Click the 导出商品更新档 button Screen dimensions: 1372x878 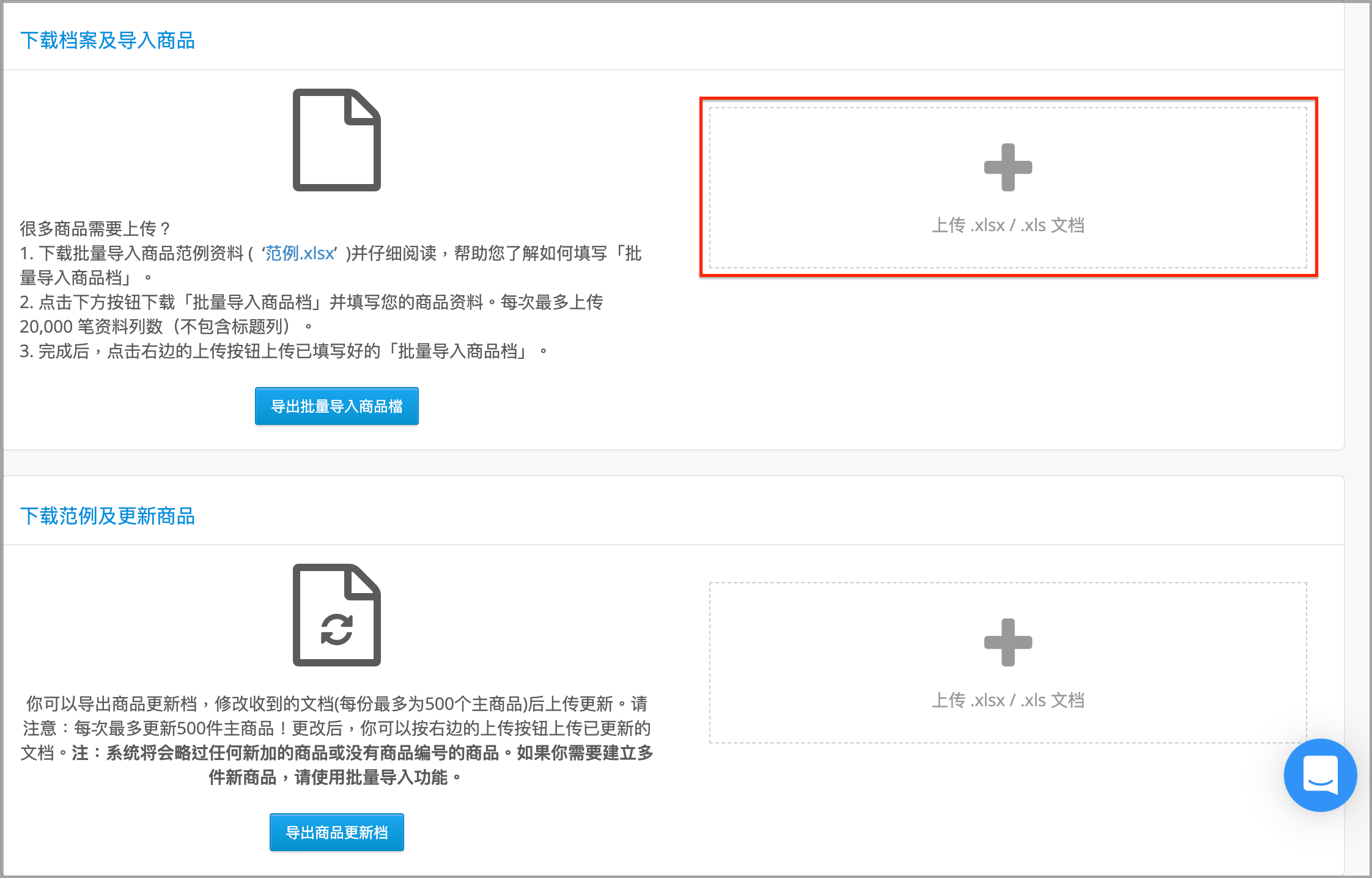[337, 832]
